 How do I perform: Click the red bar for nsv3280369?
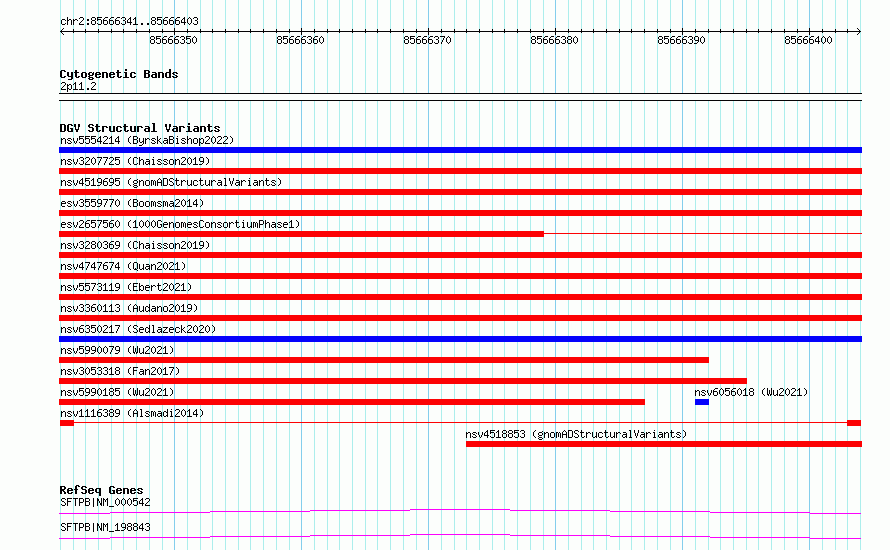(x=460, y=255)
